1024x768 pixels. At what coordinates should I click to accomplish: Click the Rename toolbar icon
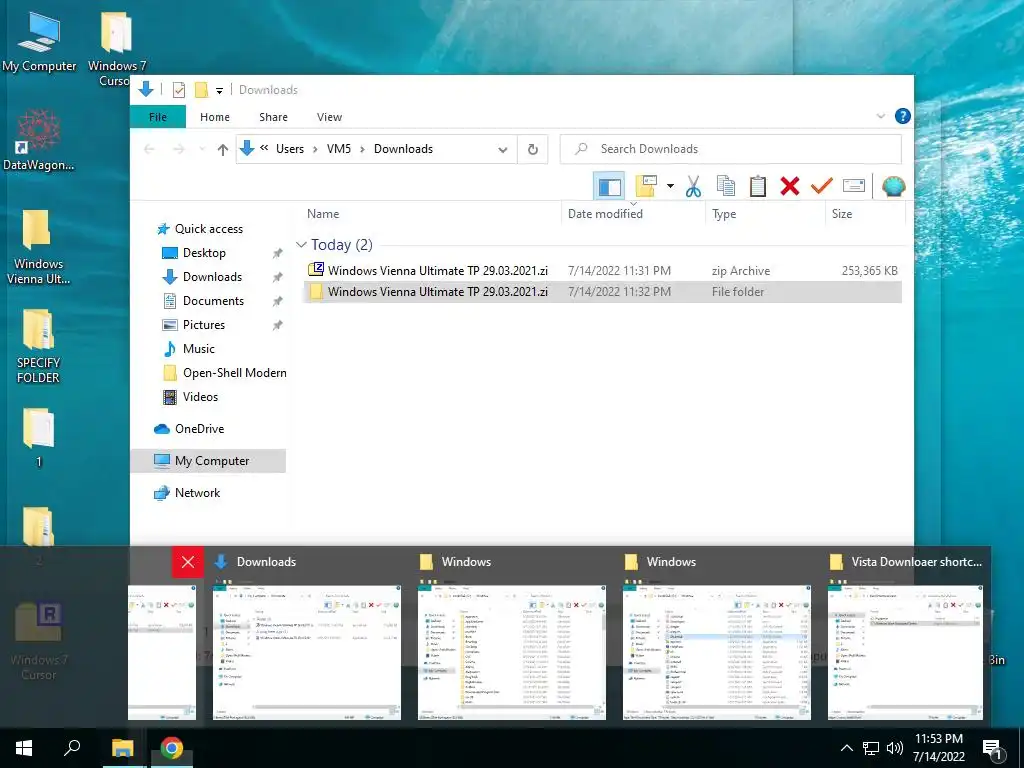tap(854, 187)
